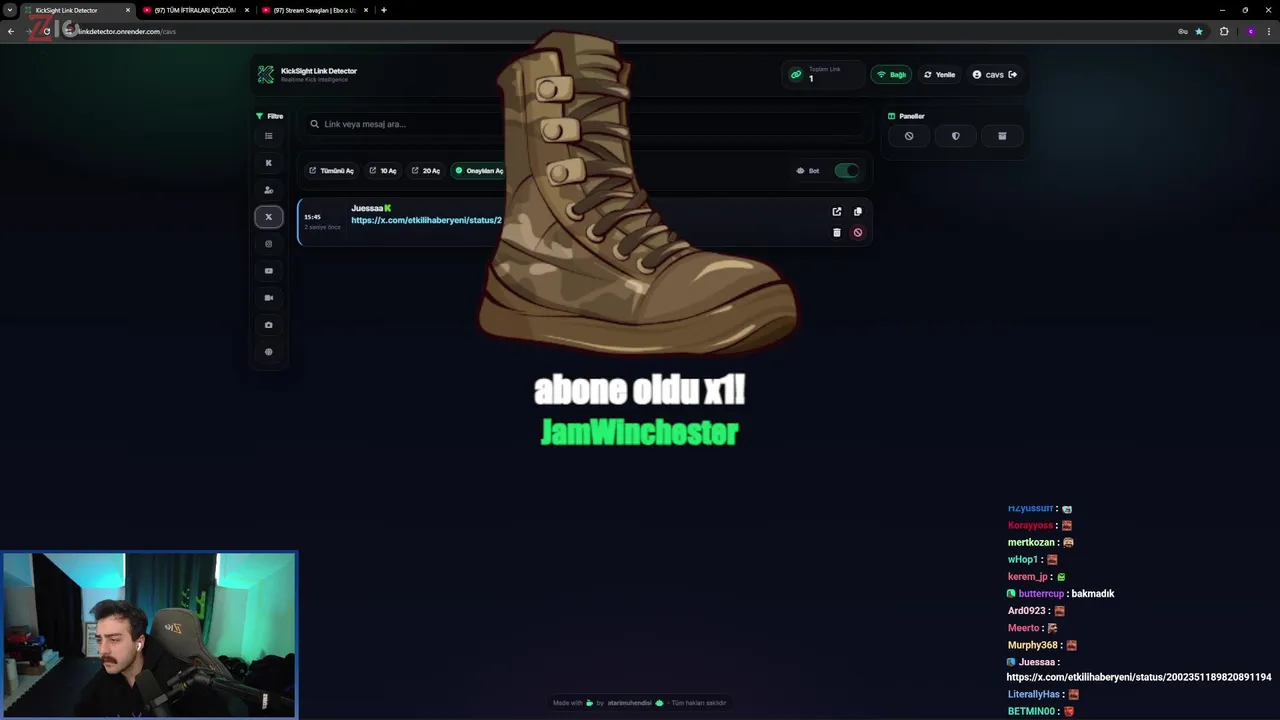Click the Tümünü Aç button
This screenshot has height=720, width=1280.
(x=331, y=171)
